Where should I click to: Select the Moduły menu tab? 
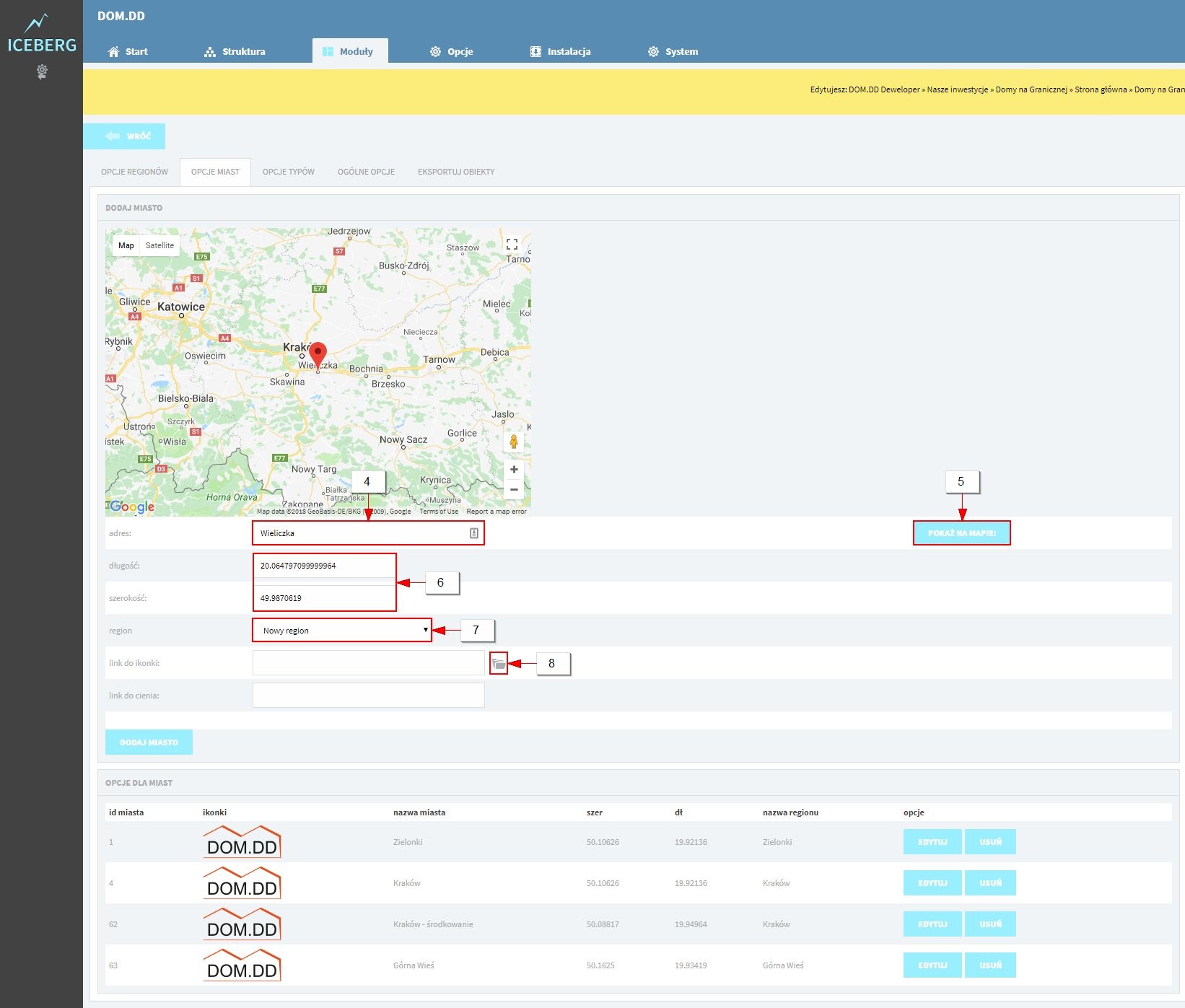[x=349, y=51]
